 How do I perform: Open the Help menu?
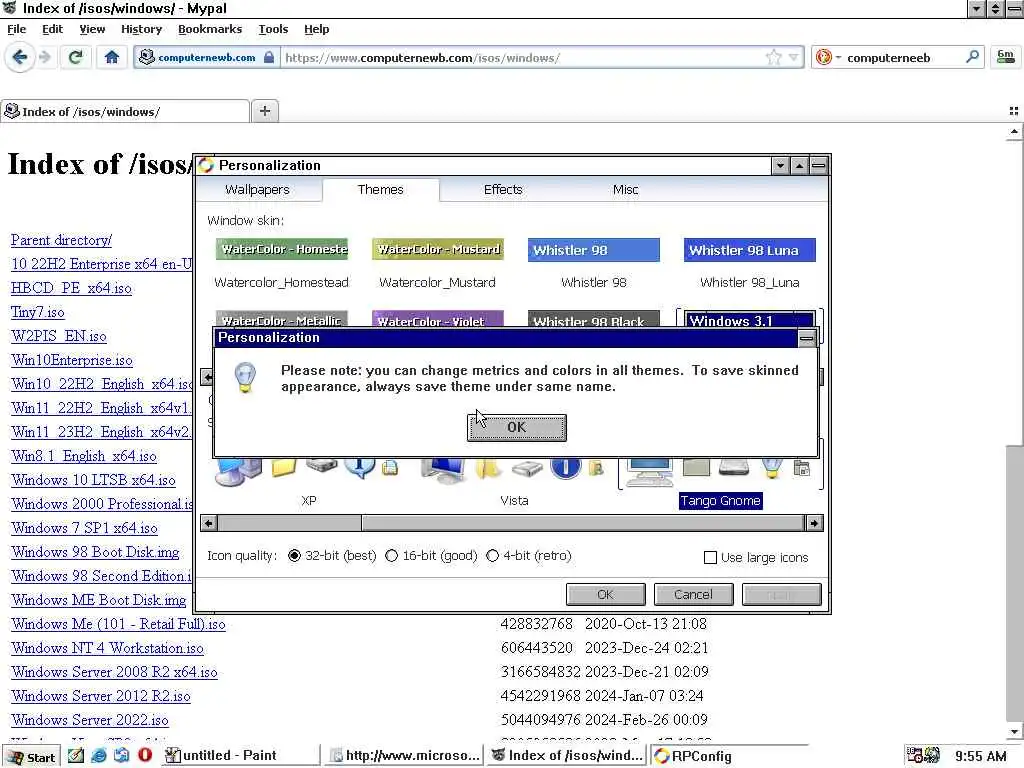tap(317, 29)
